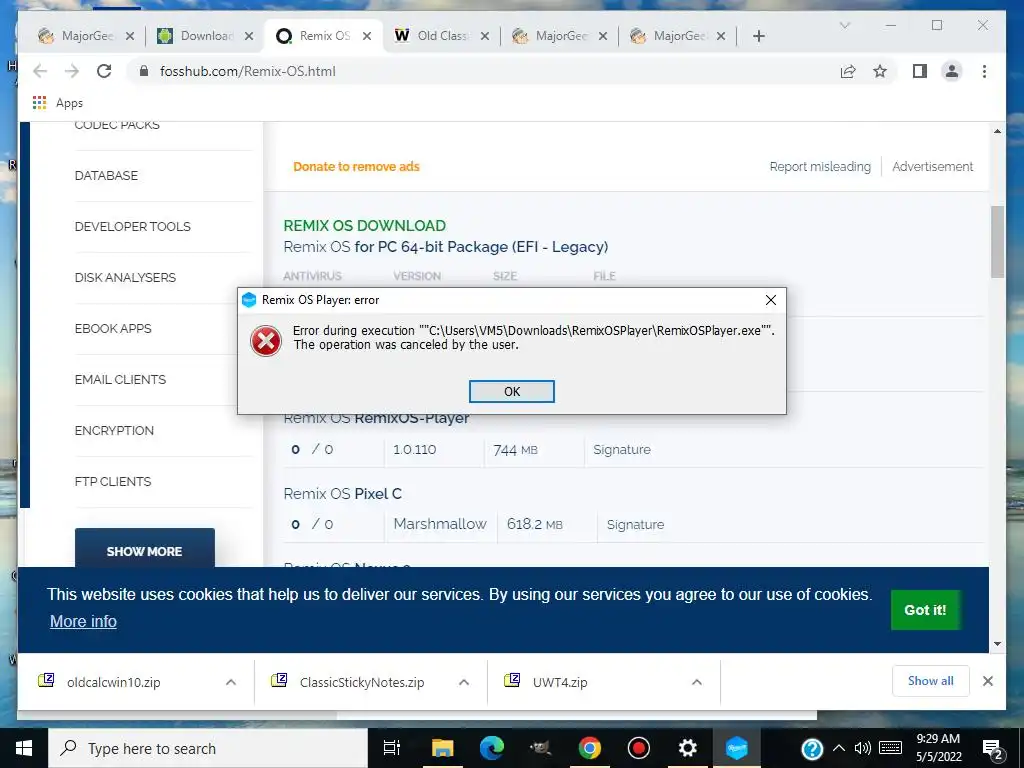This screenshot has height=768, width=1024.
Task: Click the taskbar search box
Action: 208,748
